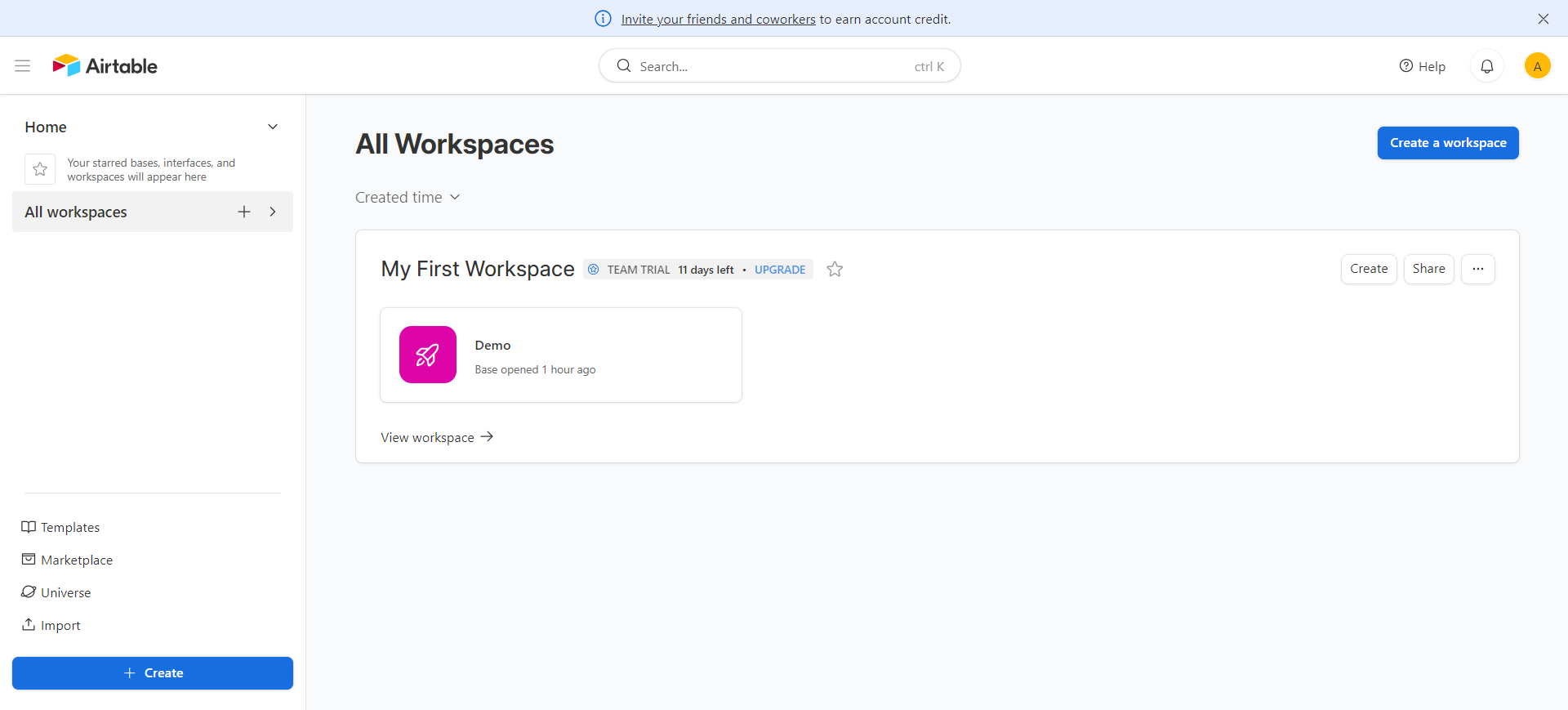Click the UPGRADE link
Viewport: 1568px width, 710px height.
point(780,270)
